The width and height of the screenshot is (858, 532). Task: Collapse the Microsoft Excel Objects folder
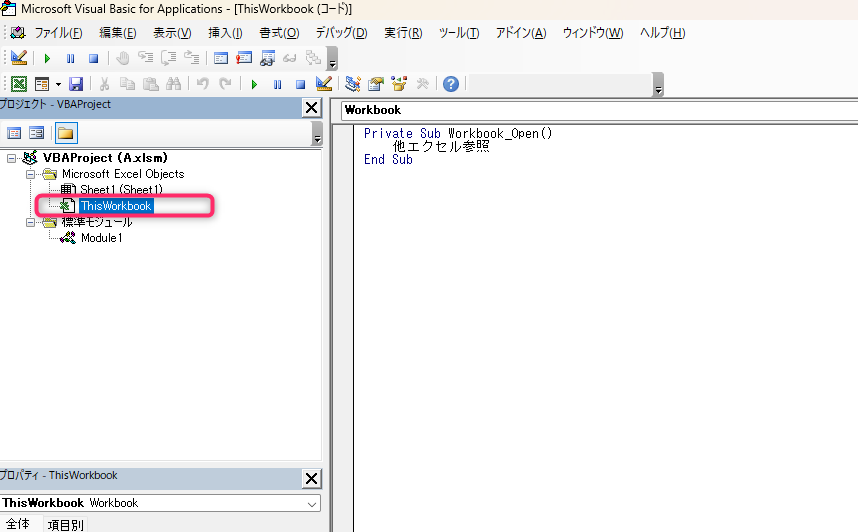pyautogui.click(x=31, y=175)
